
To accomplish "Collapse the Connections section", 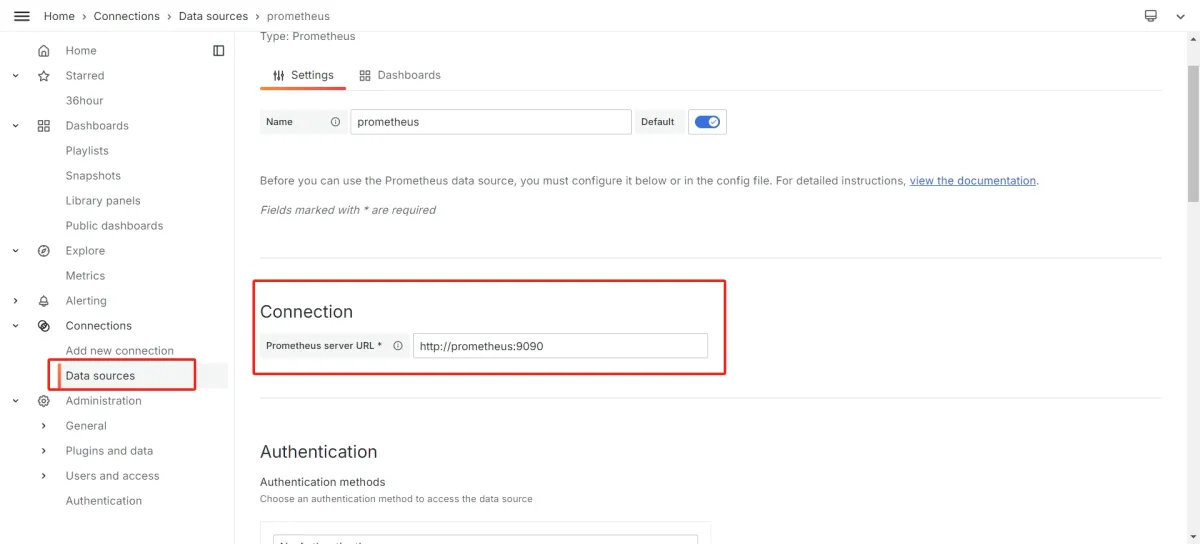I will [x=15, y=326].
